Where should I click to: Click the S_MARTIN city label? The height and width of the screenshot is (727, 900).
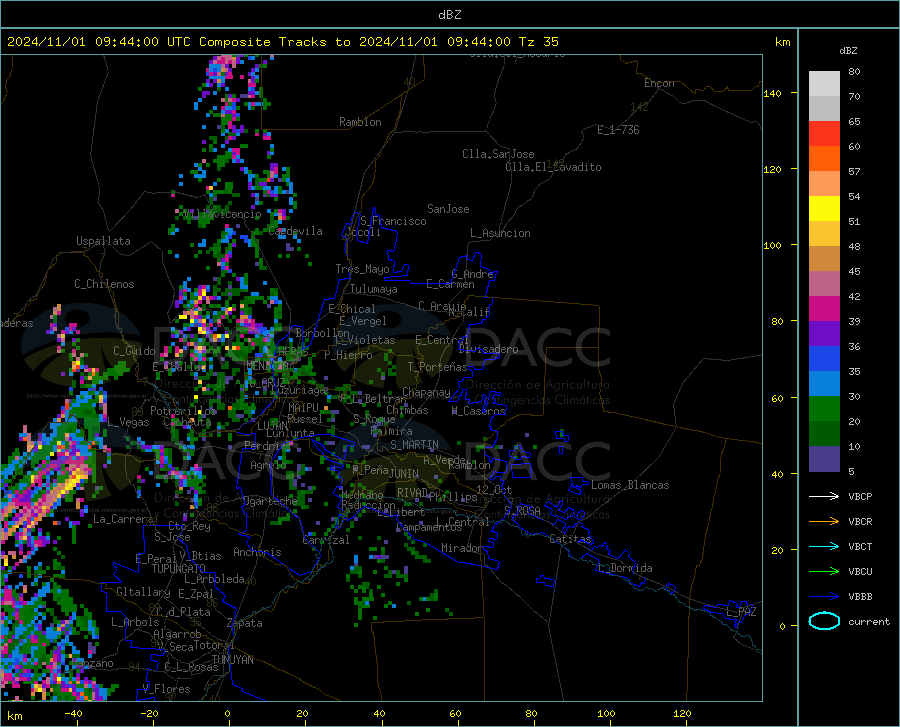pyautogui.click(x=414, y=445)
